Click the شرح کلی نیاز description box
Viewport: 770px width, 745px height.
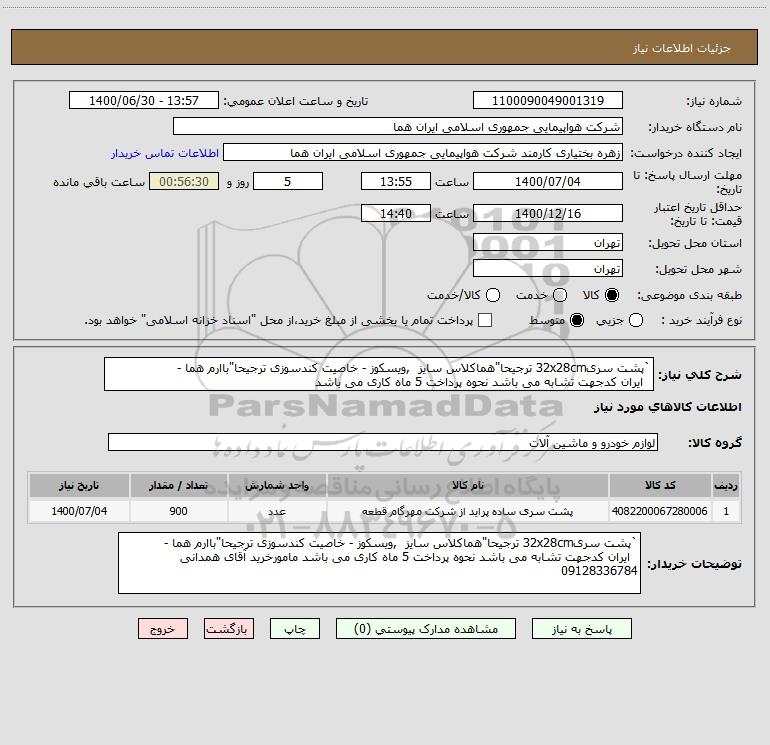(x=379, y=375)
